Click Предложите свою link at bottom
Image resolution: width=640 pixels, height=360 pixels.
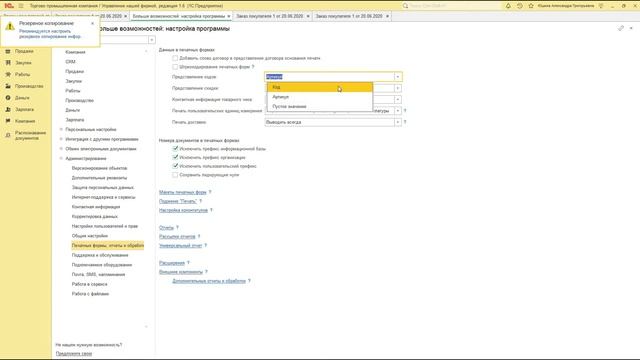pyautogui.click(x=74, y=354)
